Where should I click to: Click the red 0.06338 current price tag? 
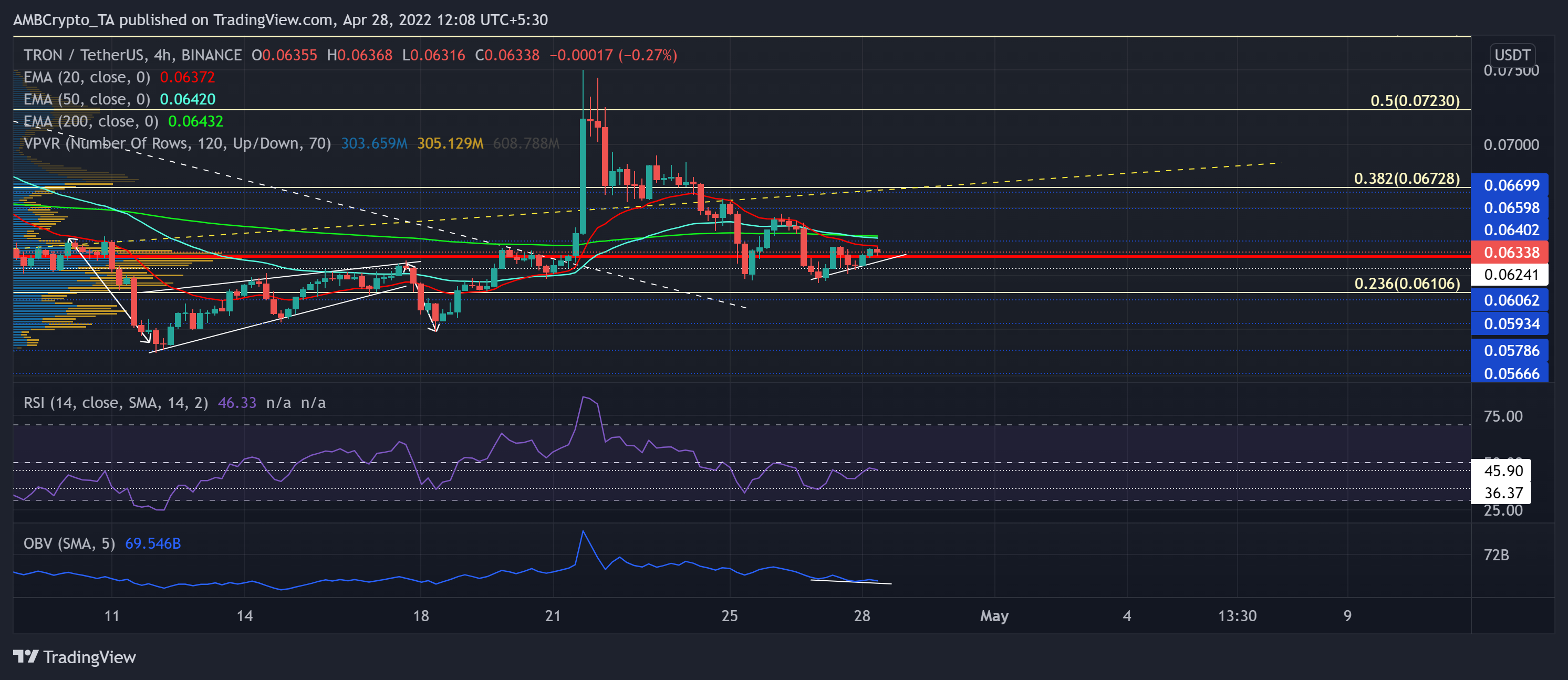pyautogui.click(x=1511, y=252)
